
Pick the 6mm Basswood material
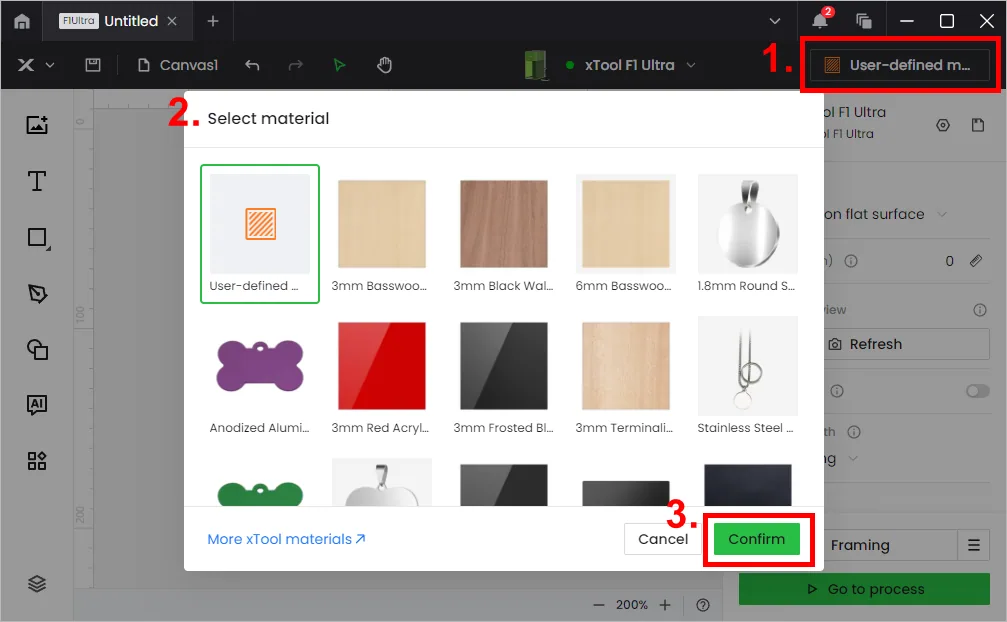[x=626, y=234]
